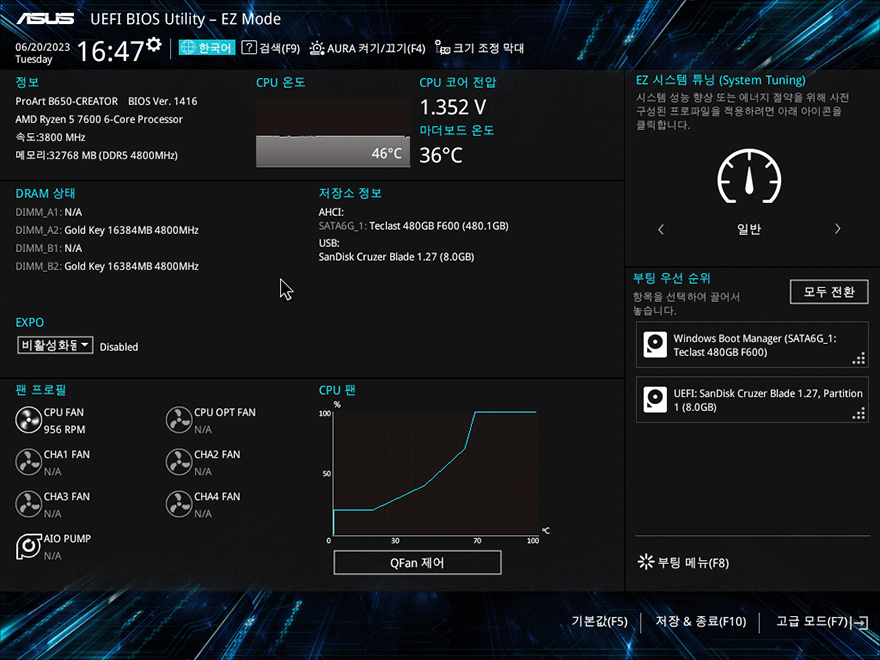Click the Boot Menu (F8) star icon
Screen dimensions: 880x660
click(646, 562)
